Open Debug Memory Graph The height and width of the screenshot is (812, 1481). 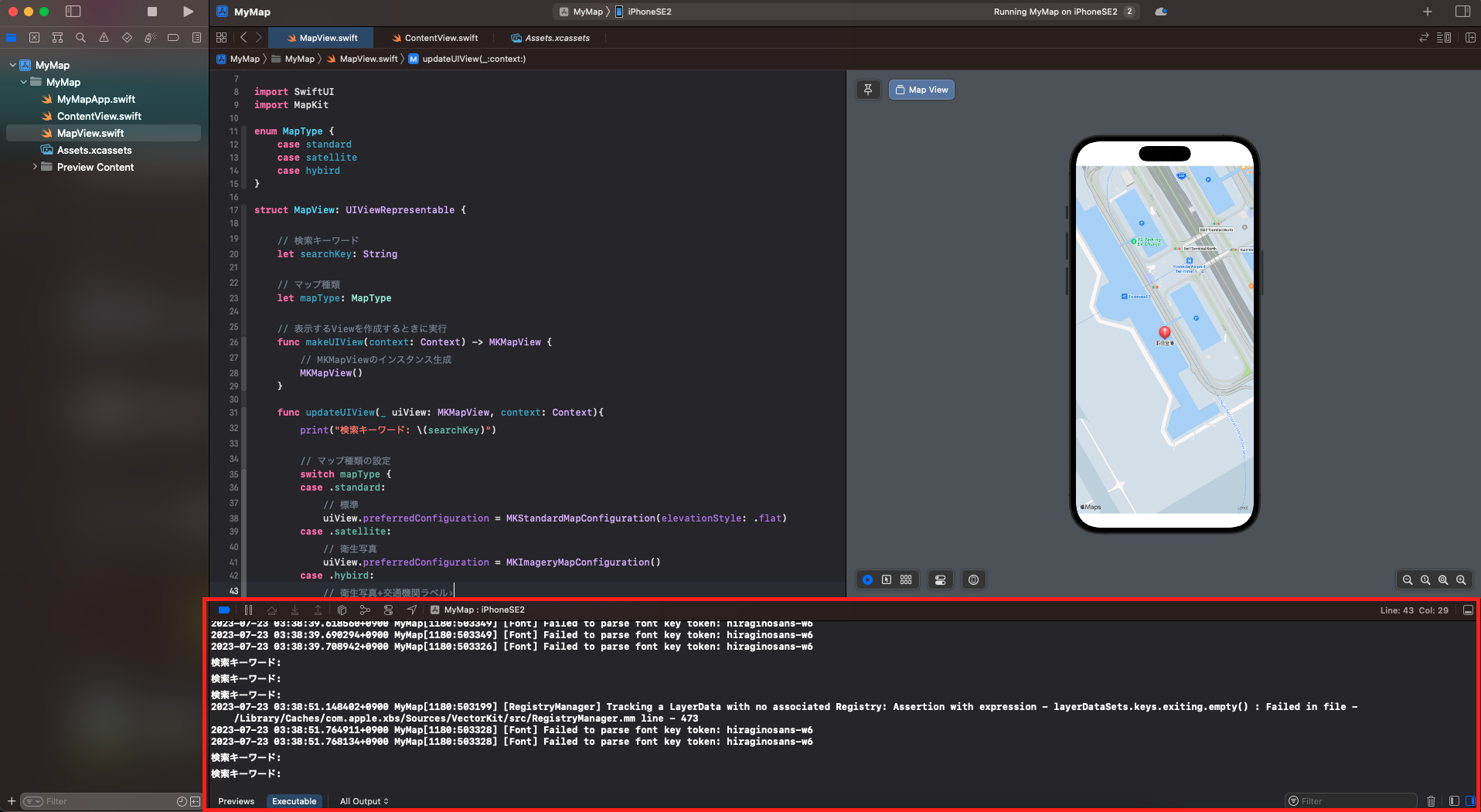coord(365,610)
